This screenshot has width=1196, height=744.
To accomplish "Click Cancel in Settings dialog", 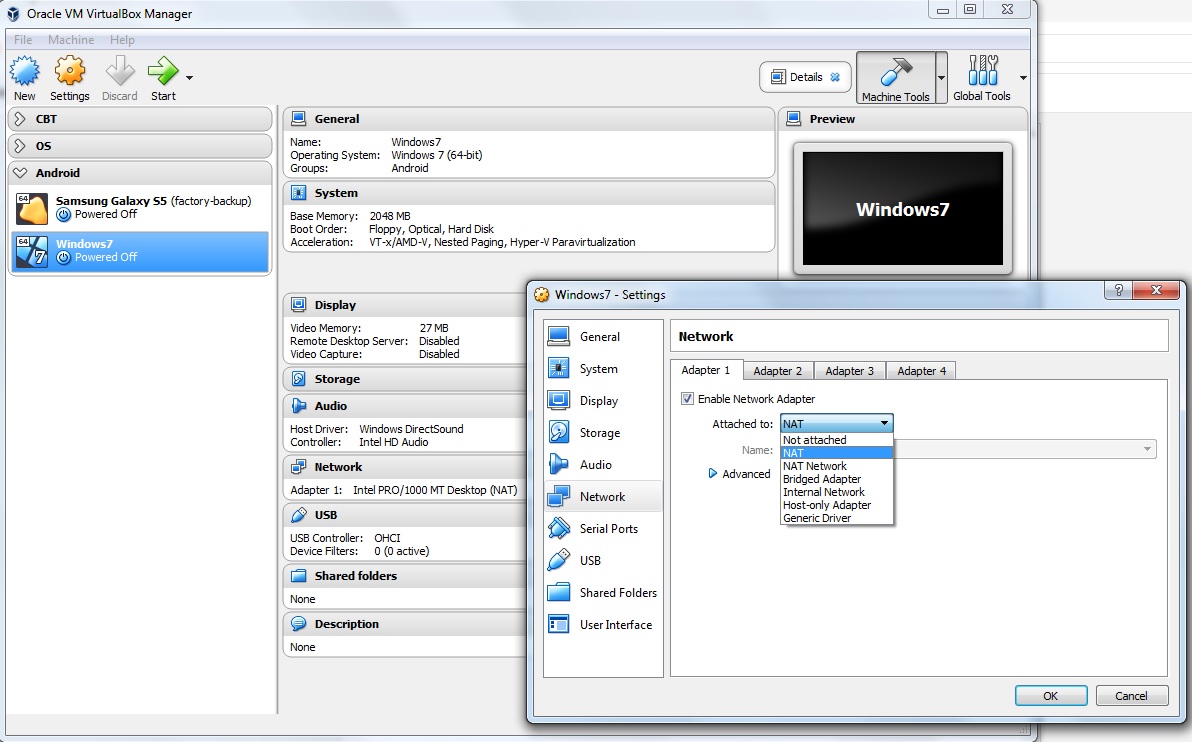I will pos(1131,696).
